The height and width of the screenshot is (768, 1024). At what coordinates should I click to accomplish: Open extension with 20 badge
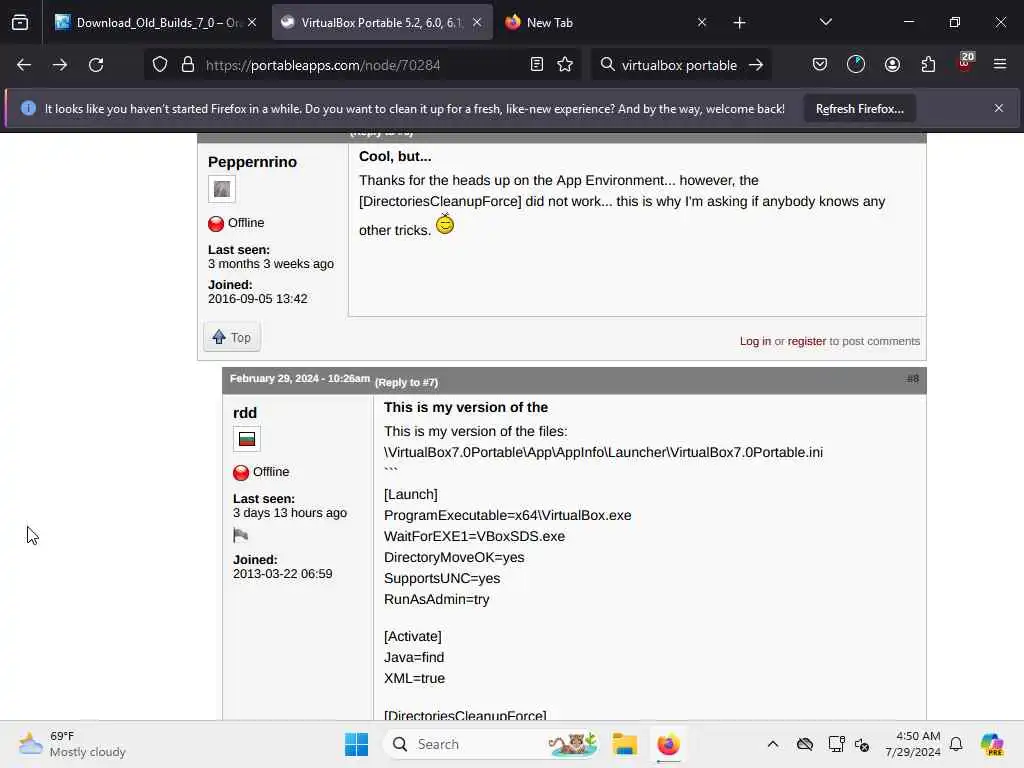click(965, 63)
